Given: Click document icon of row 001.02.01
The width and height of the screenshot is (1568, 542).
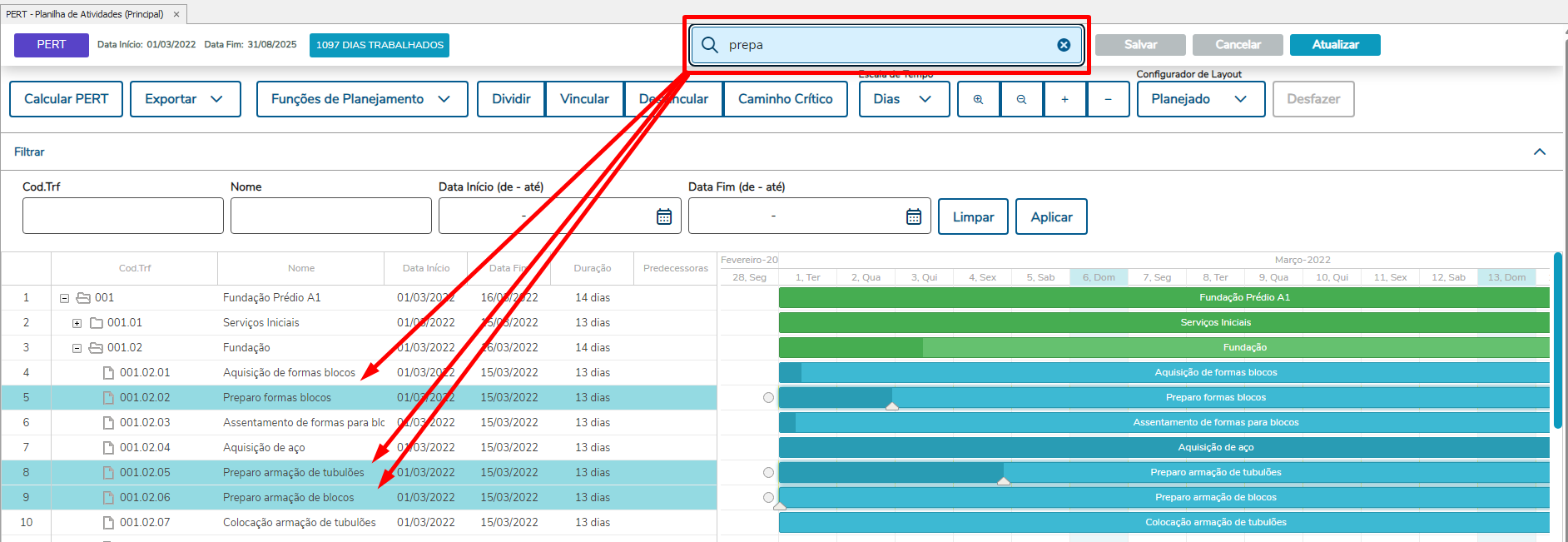Looking at the screenshot, I should pos(108,372).
